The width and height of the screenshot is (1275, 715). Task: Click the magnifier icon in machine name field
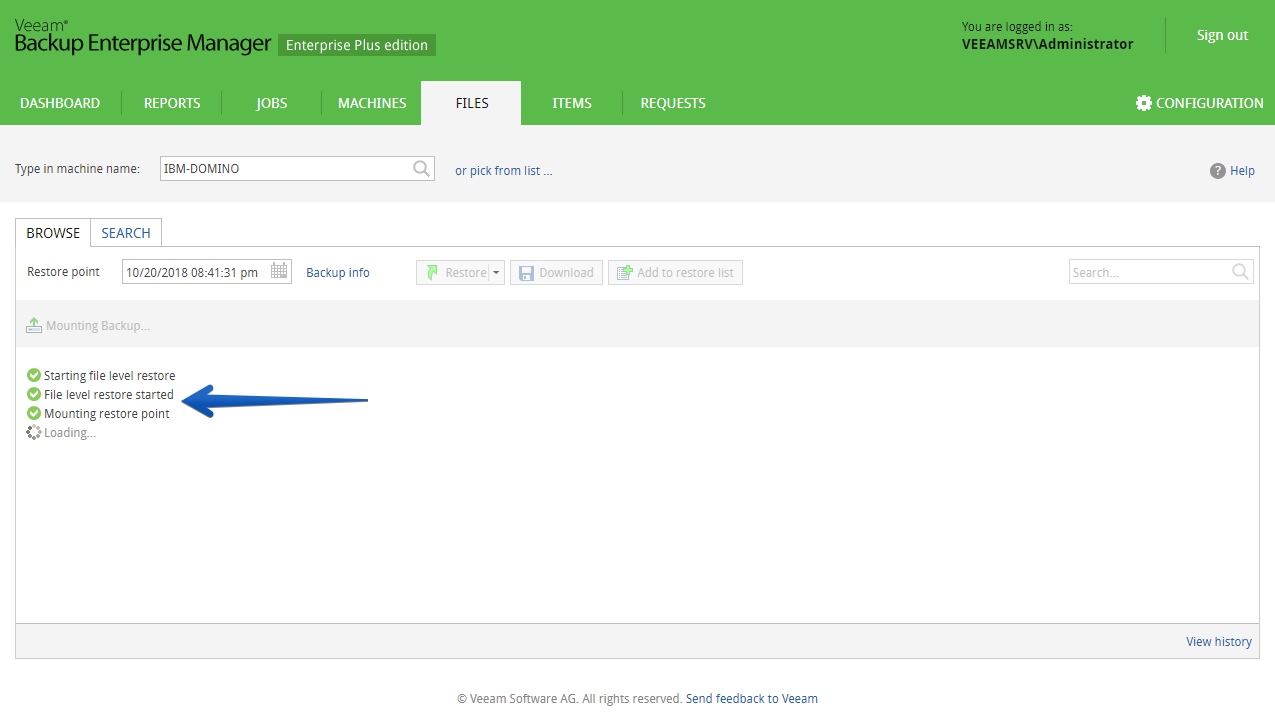422,169
